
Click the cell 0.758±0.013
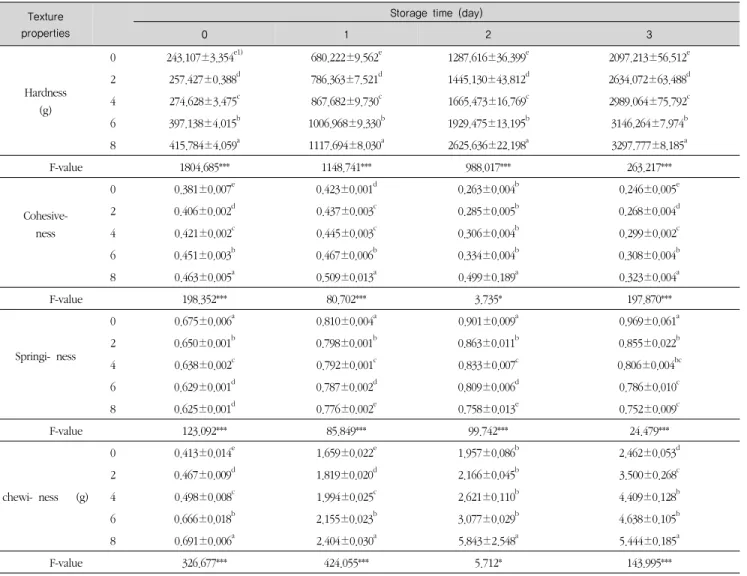tap(488, 409)
